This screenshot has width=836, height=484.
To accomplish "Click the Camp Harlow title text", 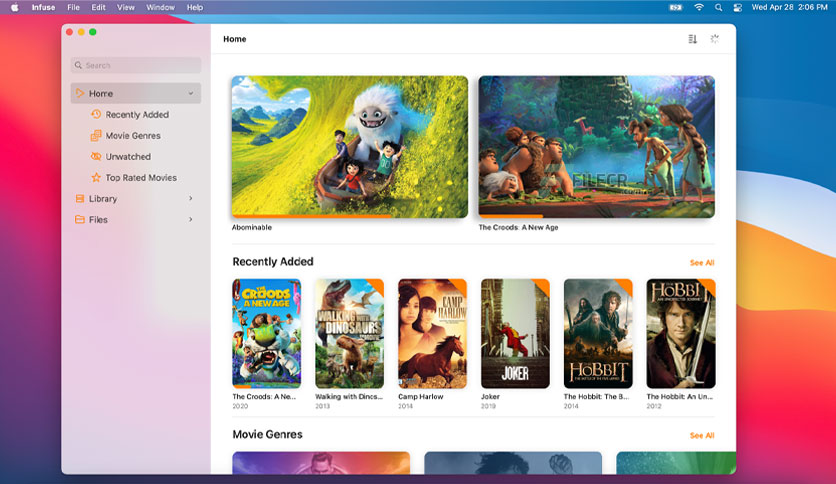I will click(421, 397).
